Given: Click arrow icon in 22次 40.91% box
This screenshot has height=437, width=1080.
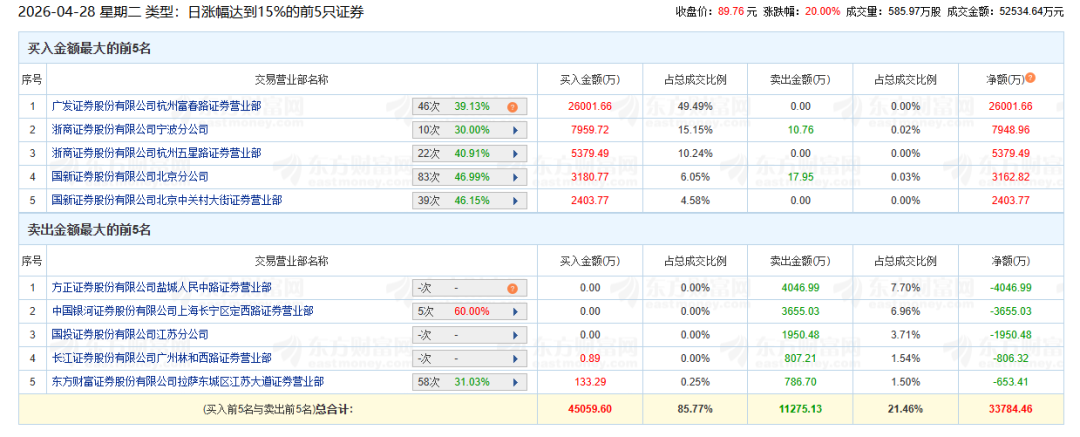Looking at the screenshot, I should (515, 153).
